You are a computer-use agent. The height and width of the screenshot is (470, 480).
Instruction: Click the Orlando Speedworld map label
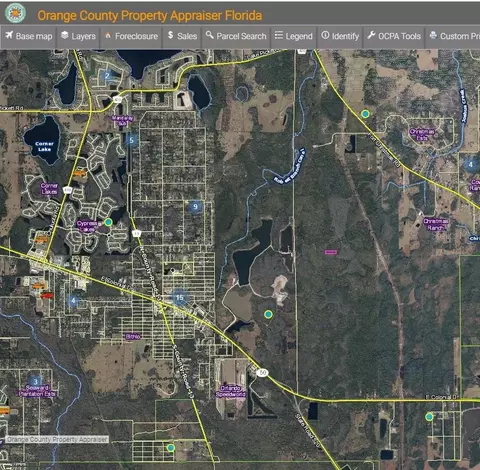tap(231, 391)
